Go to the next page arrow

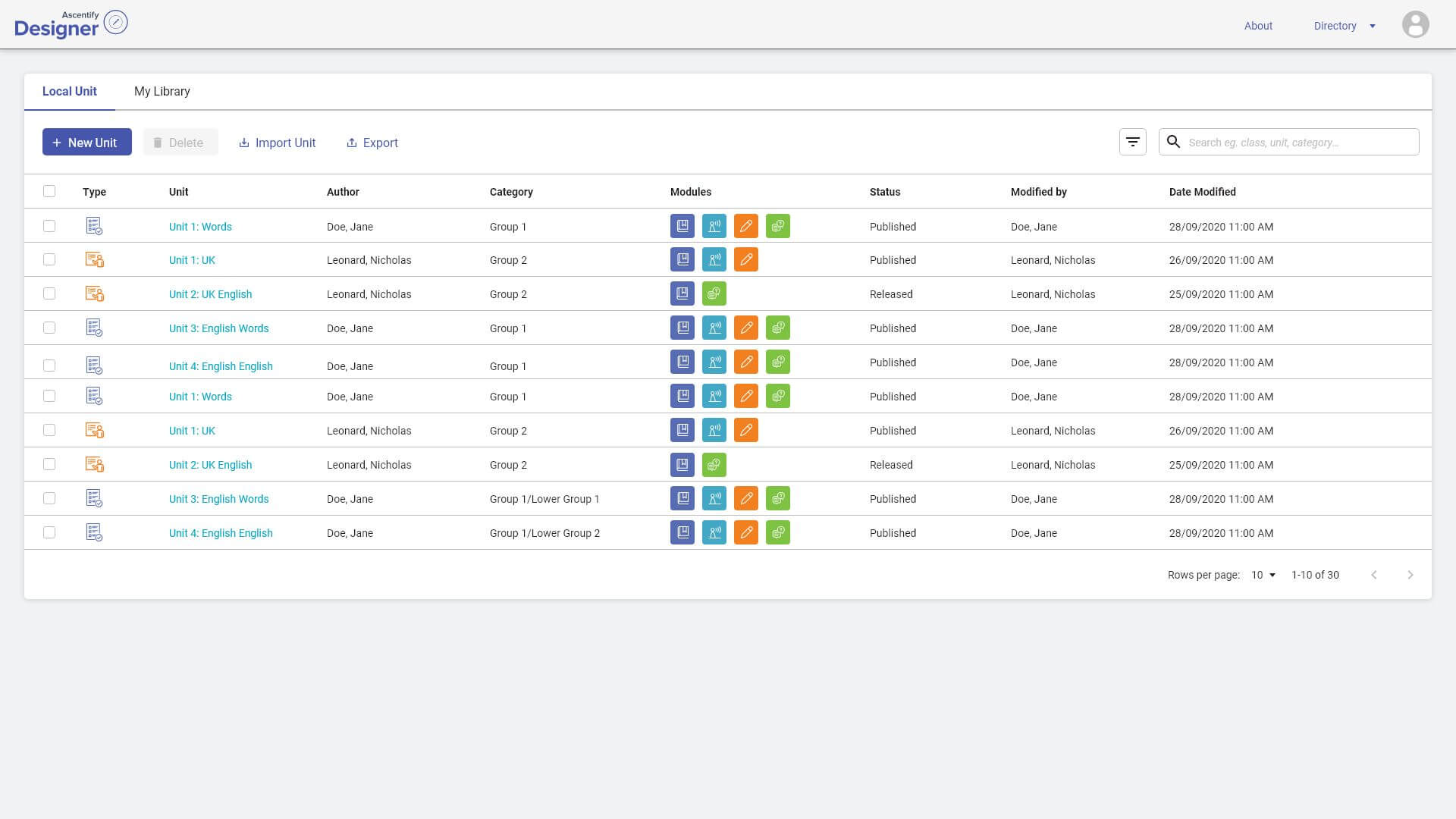[1410, 575]
